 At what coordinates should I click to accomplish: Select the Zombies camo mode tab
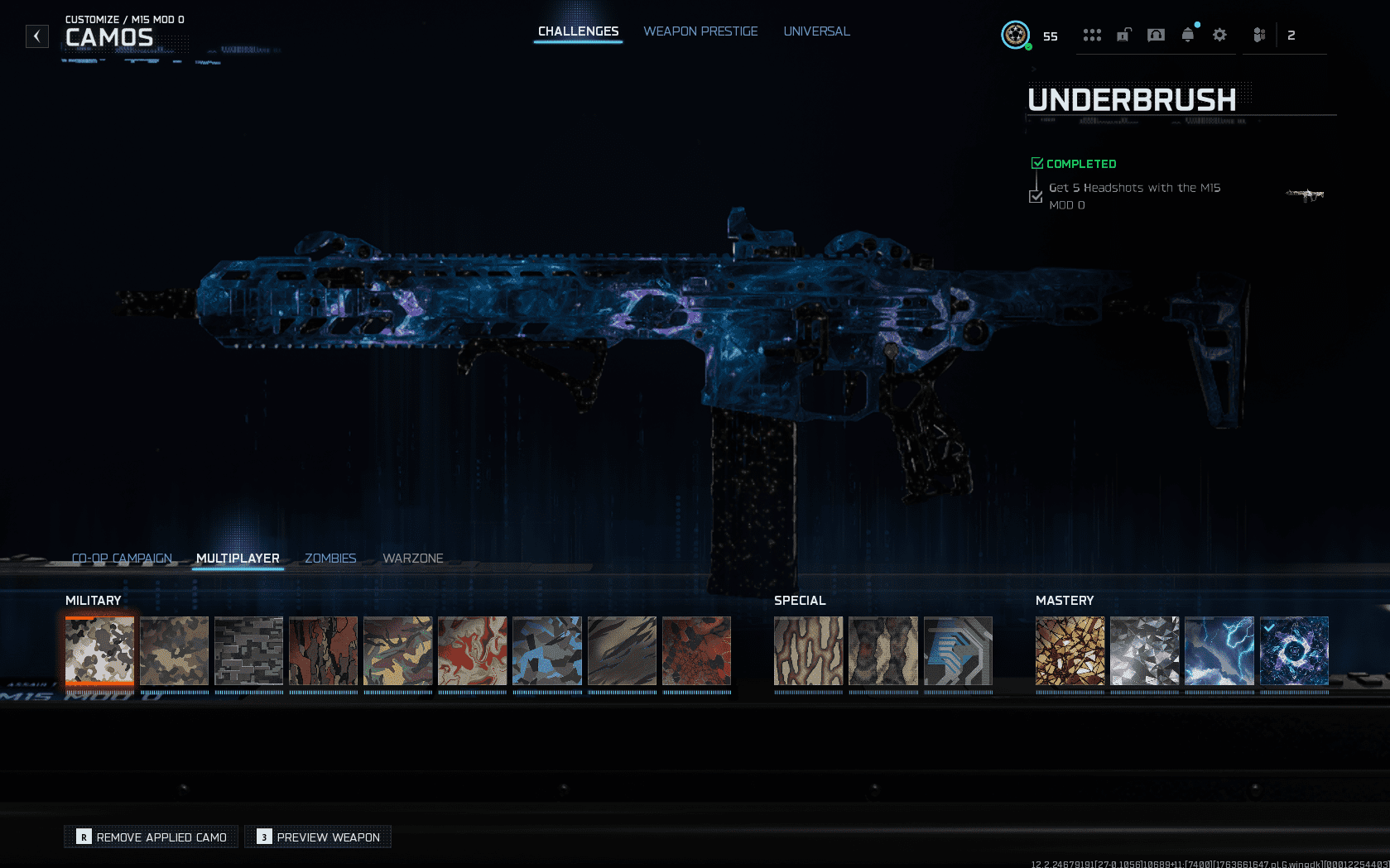[x=330, y=559]
